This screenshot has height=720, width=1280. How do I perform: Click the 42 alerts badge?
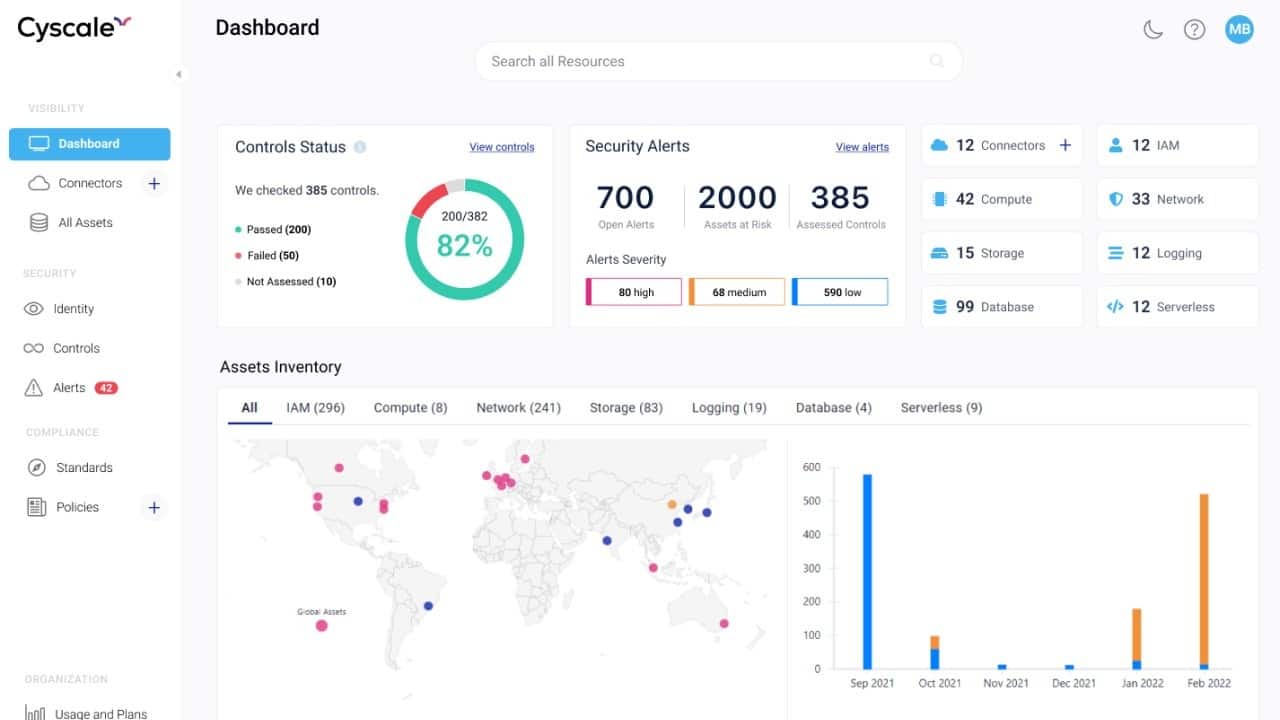tap(106, 388)
